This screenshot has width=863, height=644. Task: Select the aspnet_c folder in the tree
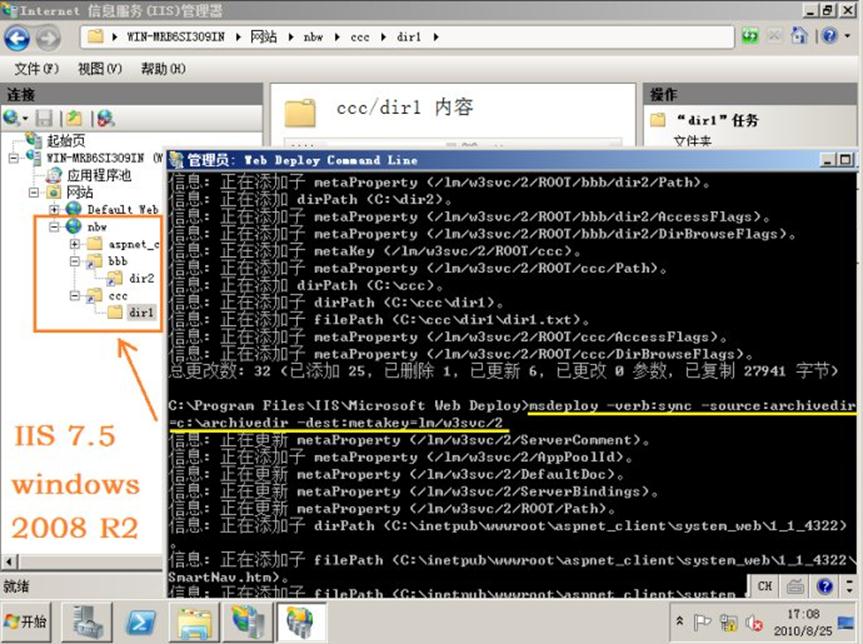(x=134, y=244)
